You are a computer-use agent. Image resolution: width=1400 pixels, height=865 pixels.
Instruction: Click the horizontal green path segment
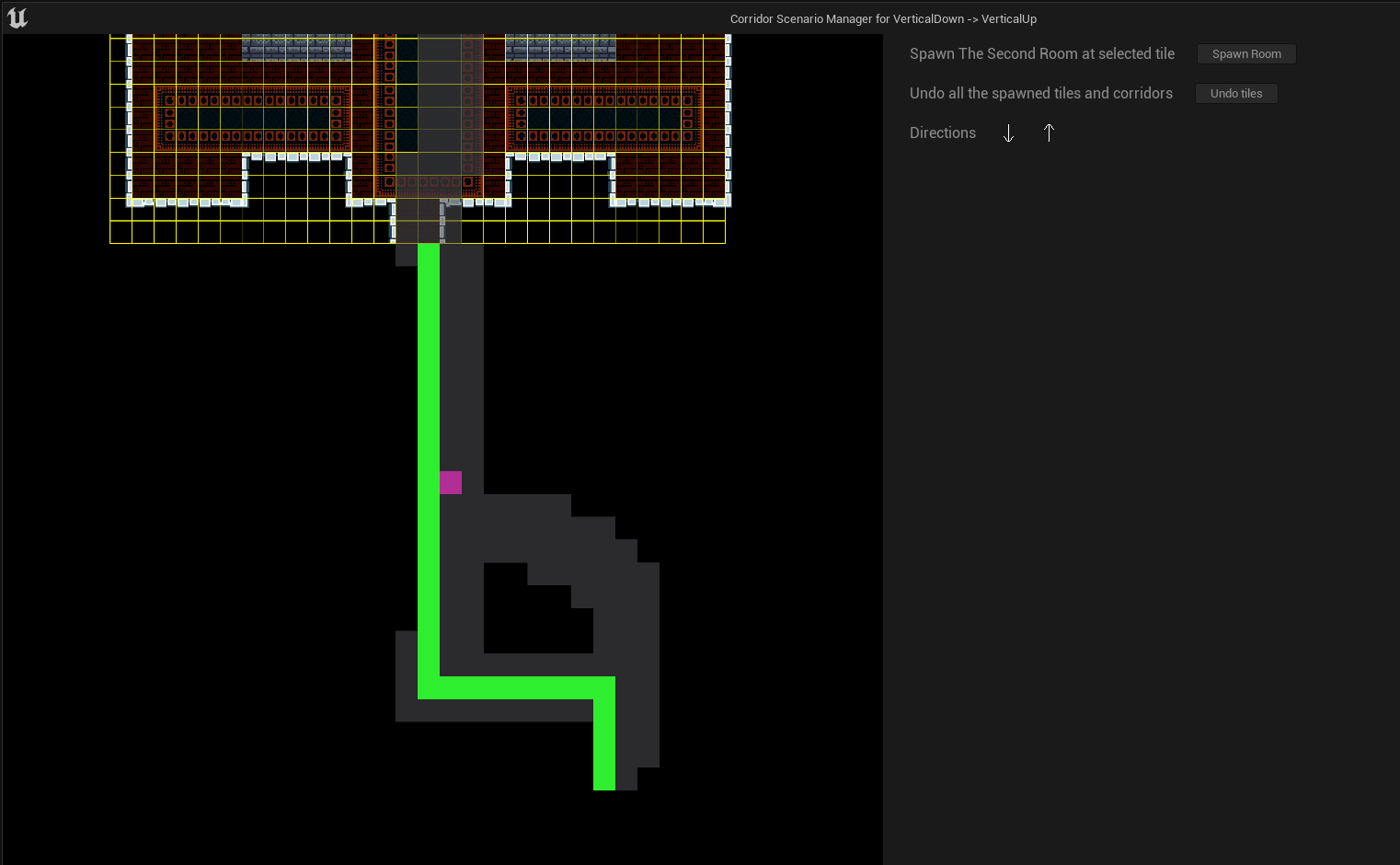click(x=515, y=687)
